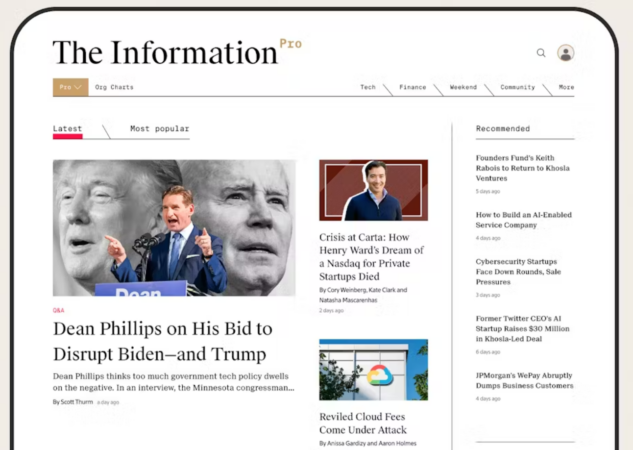Open Former Twitter CEO's AI Startup story
Viewport: 633px width, 450px height.
tap(523, 329)
